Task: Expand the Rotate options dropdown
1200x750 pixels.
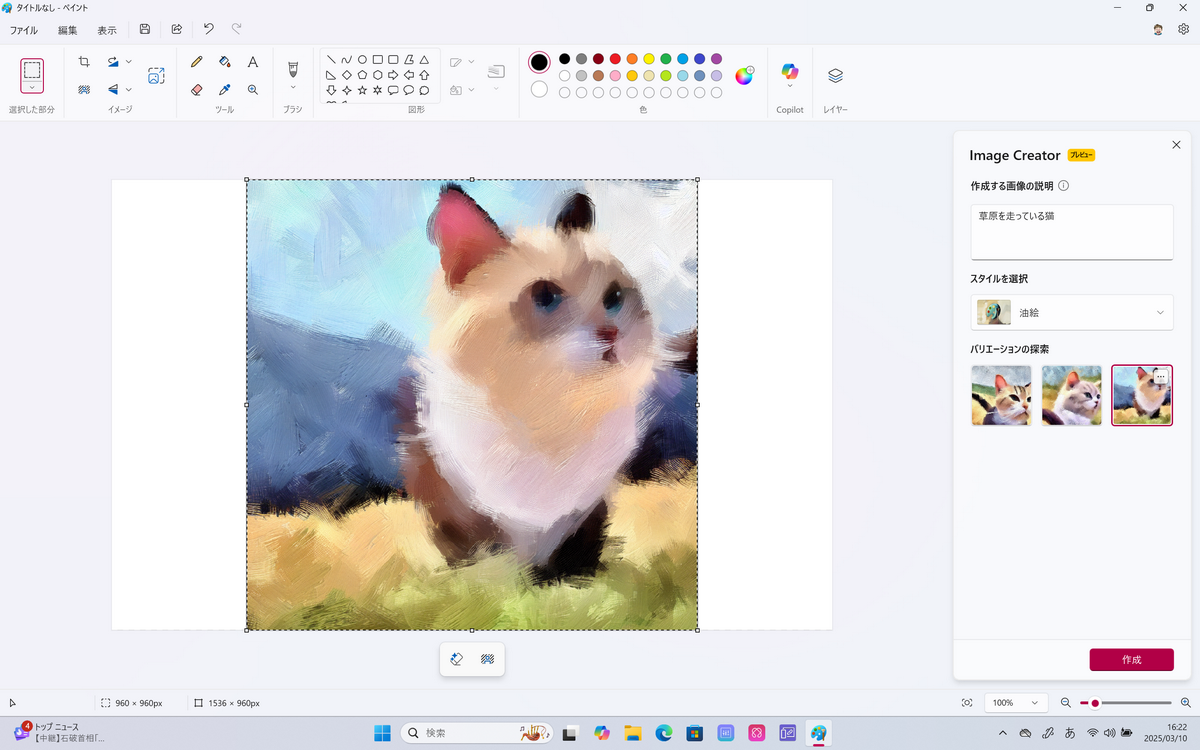Action: click(129, 62)
